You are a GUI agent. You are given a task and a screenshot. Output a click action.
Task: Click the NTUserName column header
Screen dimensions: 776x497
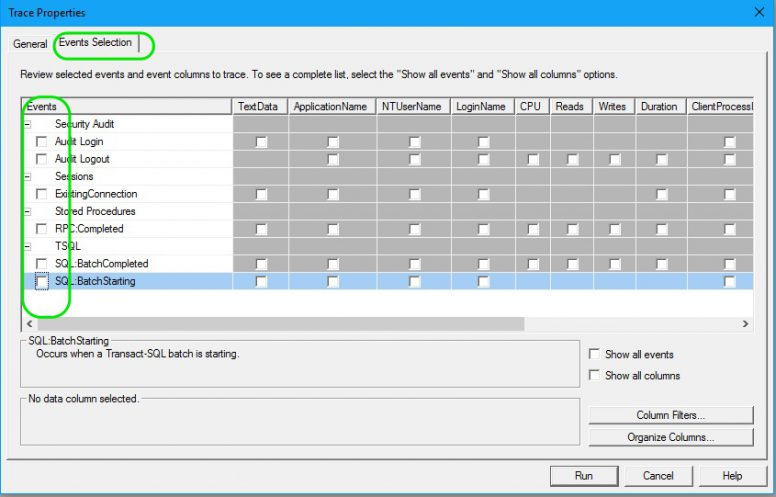pyautogui.click(x=414, y=106)
